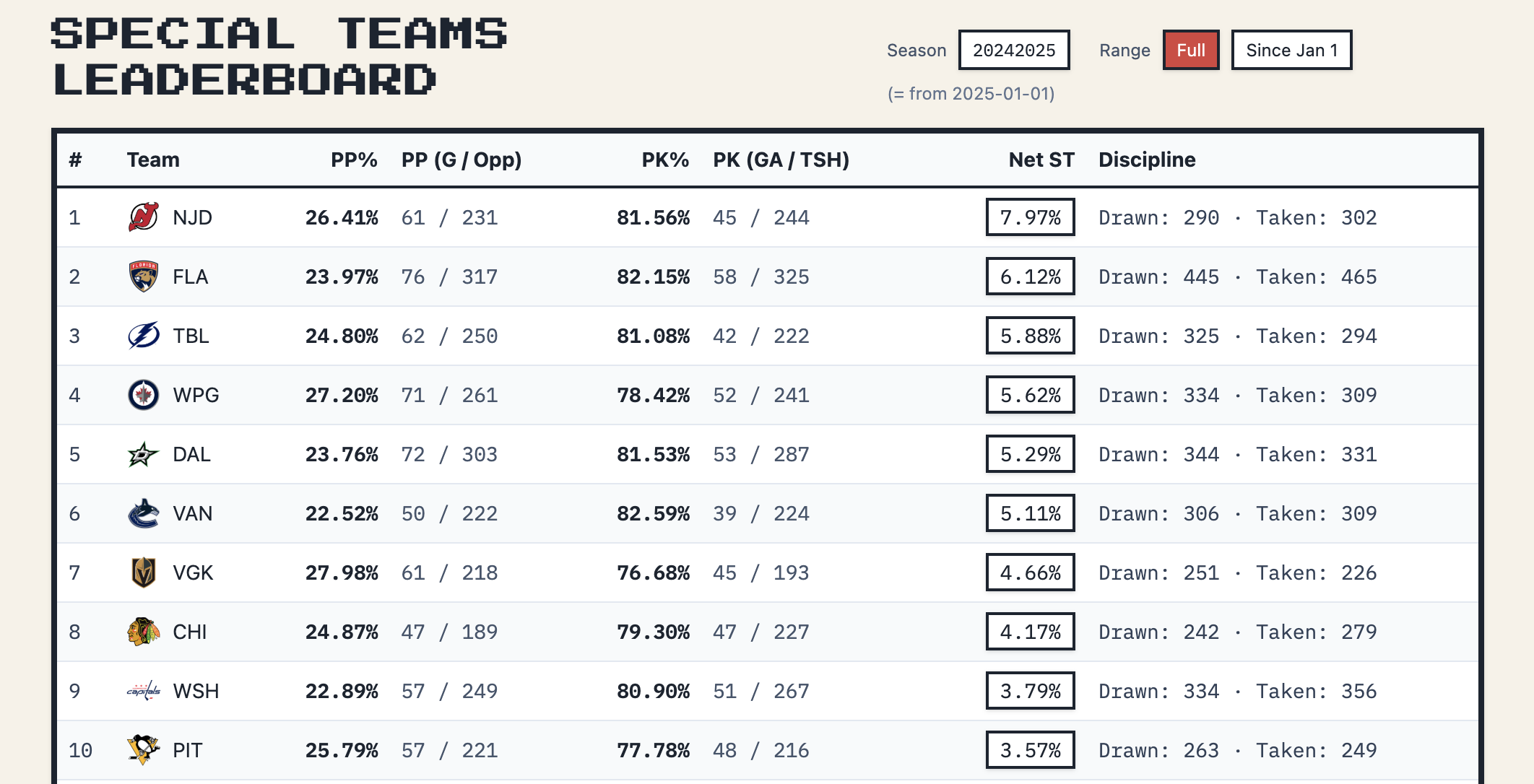Screen dimensions: 1534x784
Task: Sort table by PK% column header
Action: pyautogui.click(x=664, y=160)
